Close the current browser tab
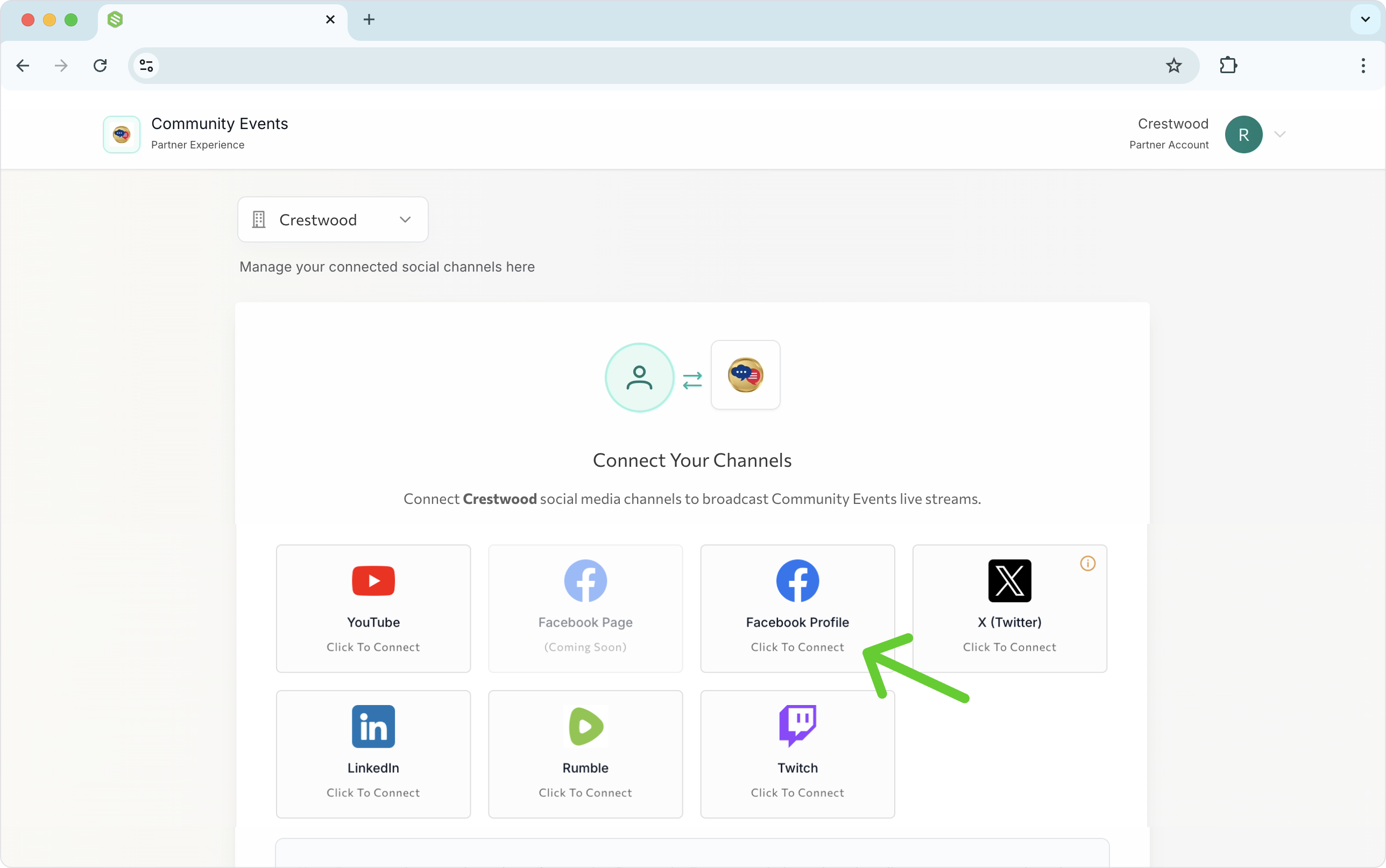Image resolution: width=1386 pixels, height=868 pixels. click(x=330, y=19)
